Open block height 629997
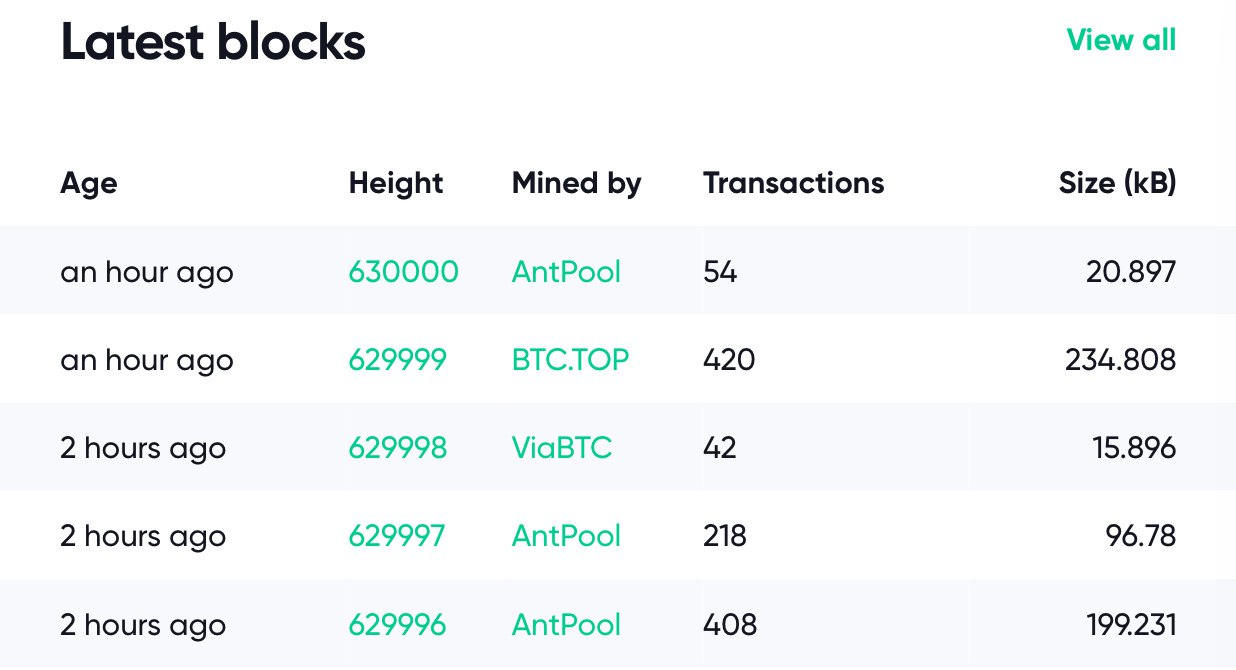Viewport: 1236px width, 670px height. pyautogui.click(x=397, y=535)
